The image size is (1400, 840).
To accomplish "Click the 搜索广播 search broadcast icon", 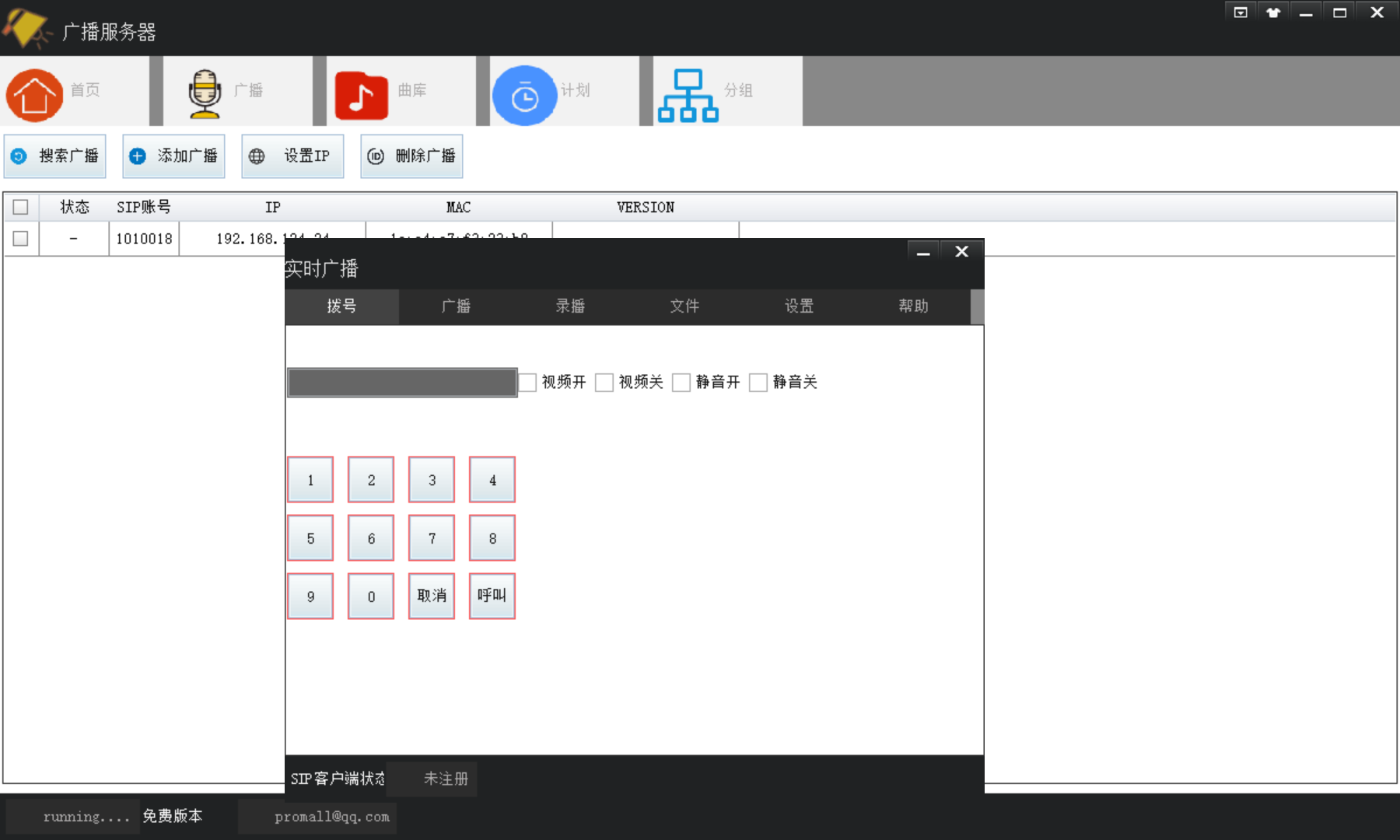I will coord(19,156).
